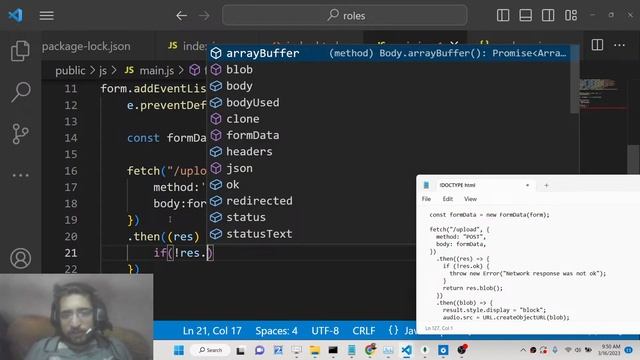Viewport: 640px width, 360px height.
Task: Toggle bottom panel layout icon
Action: point(525,16)
